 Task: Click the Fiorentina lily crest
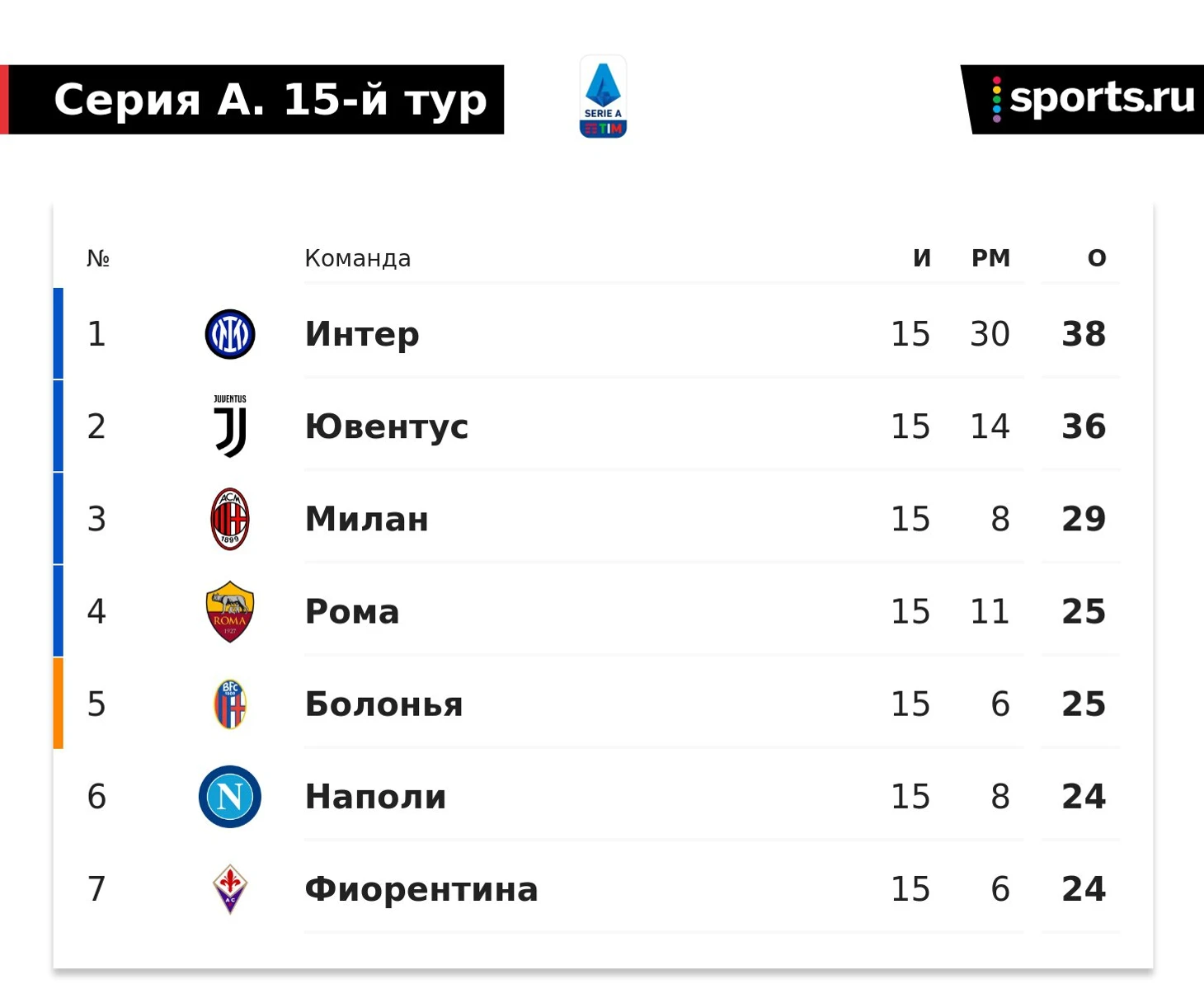230,889
